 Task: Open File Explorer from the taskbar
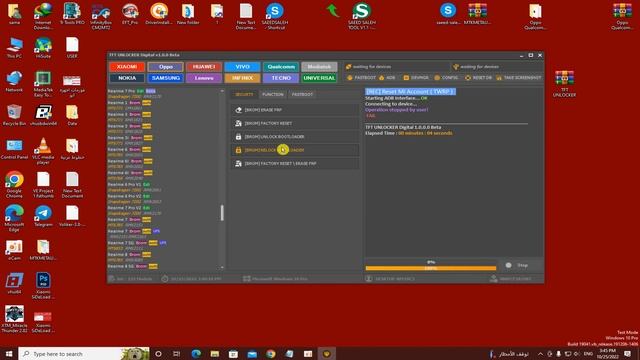pyautogui.click(x=215, y=353)
